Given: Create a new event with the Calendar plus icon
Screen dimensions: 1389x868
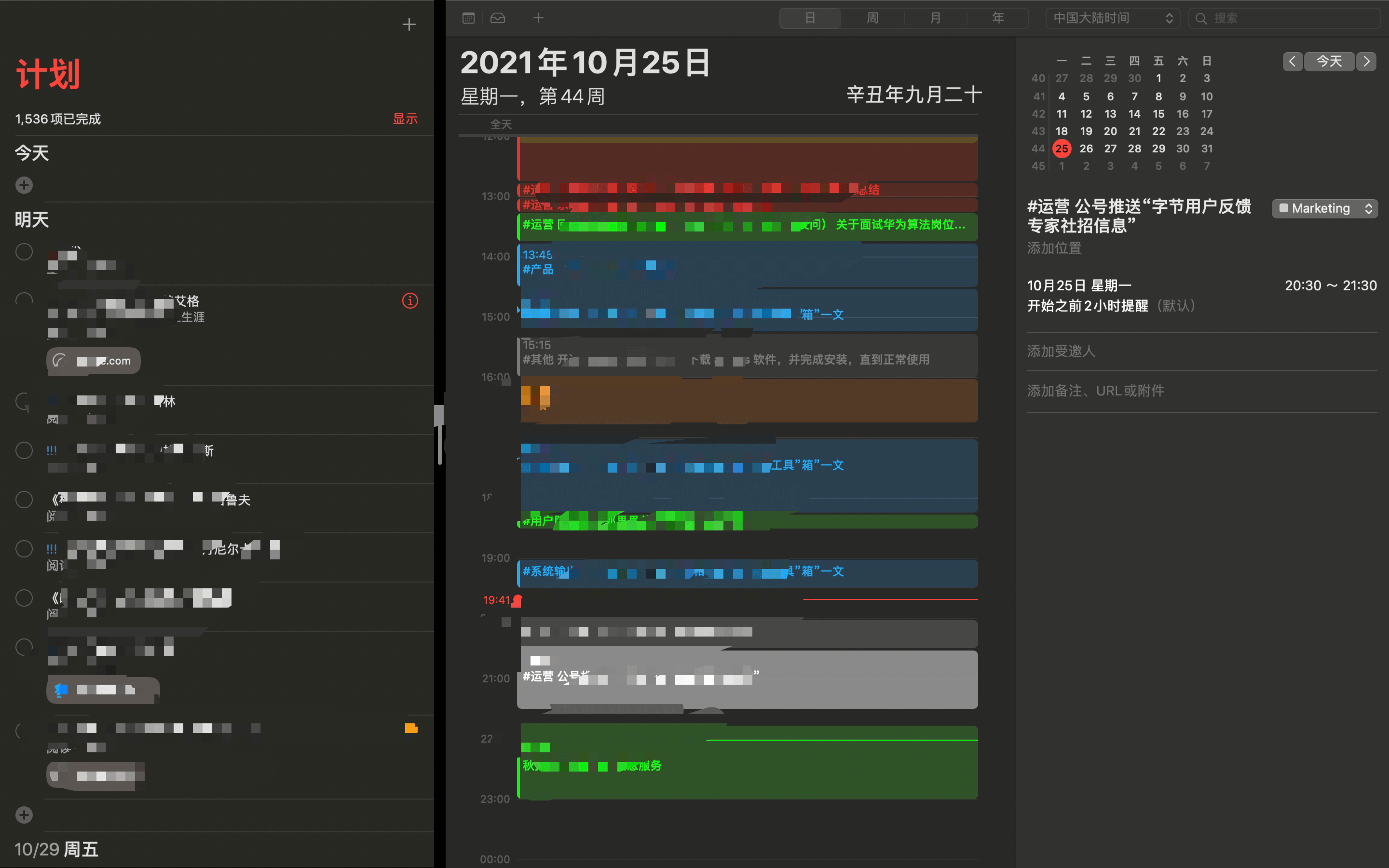Looking at the screenshot, I should coord(538,18).
